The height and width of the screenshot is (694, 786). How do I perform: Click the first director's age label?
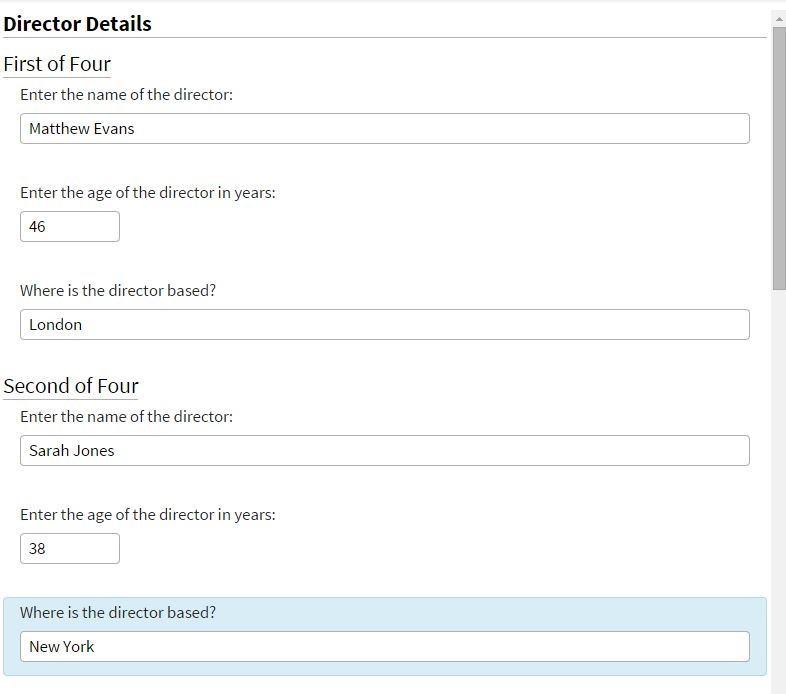tap(147, 193)
